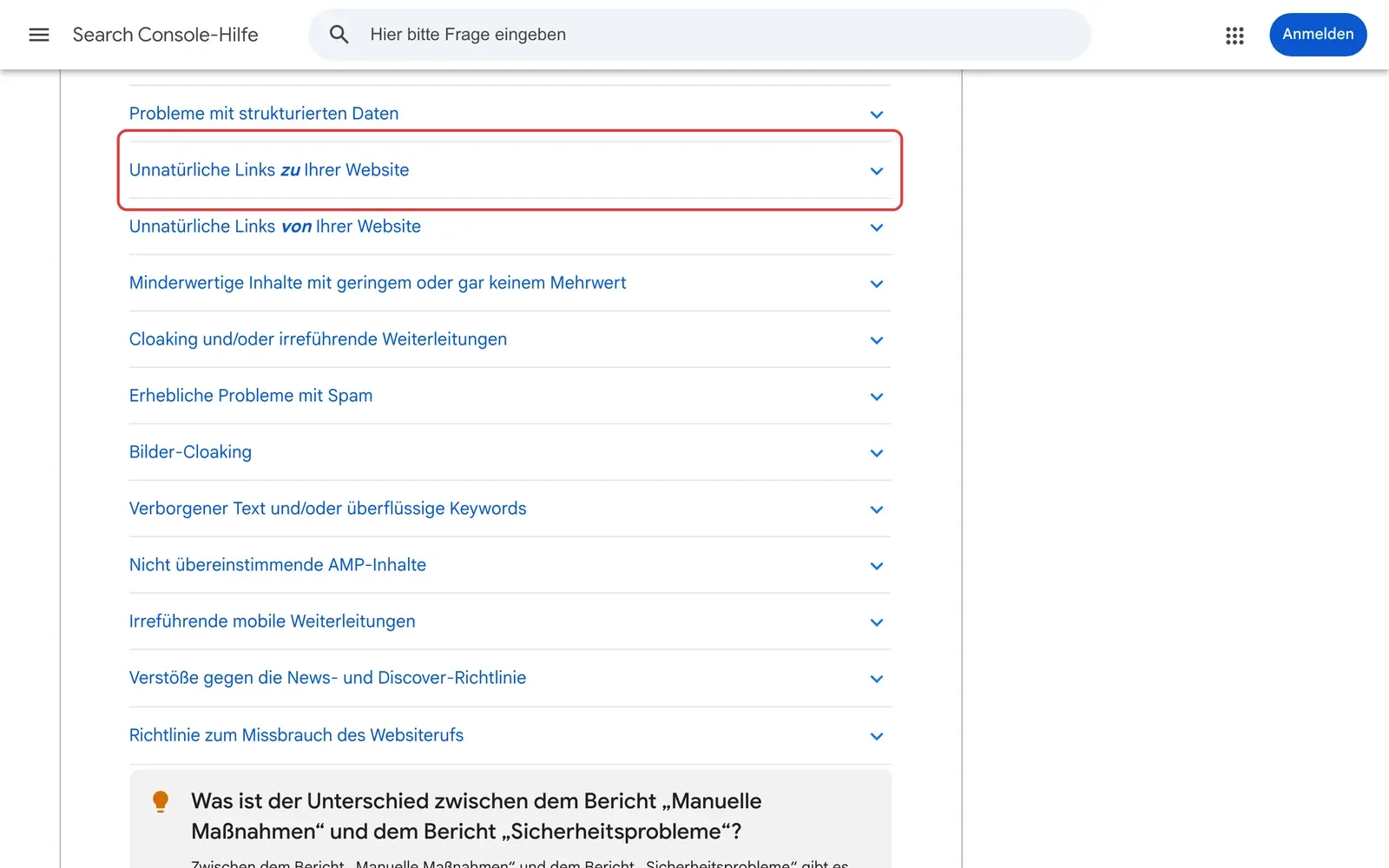Expand chevron for Cloaking und/oder irreführende Weiterleitungen

(x=877, y=340)
